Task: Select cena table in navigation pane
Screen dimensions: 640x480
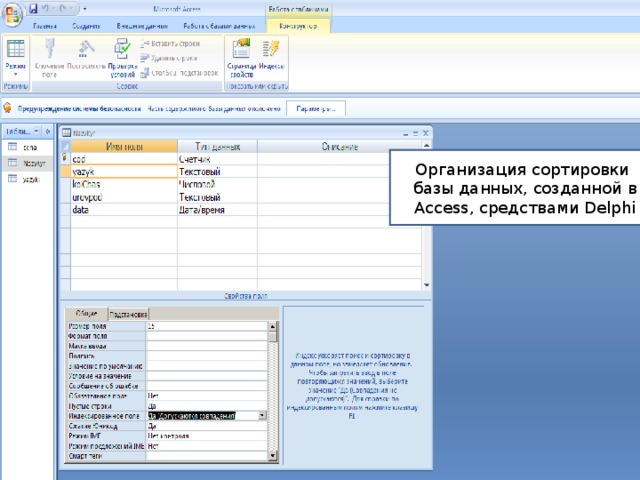Action: [x=27, y=147]
